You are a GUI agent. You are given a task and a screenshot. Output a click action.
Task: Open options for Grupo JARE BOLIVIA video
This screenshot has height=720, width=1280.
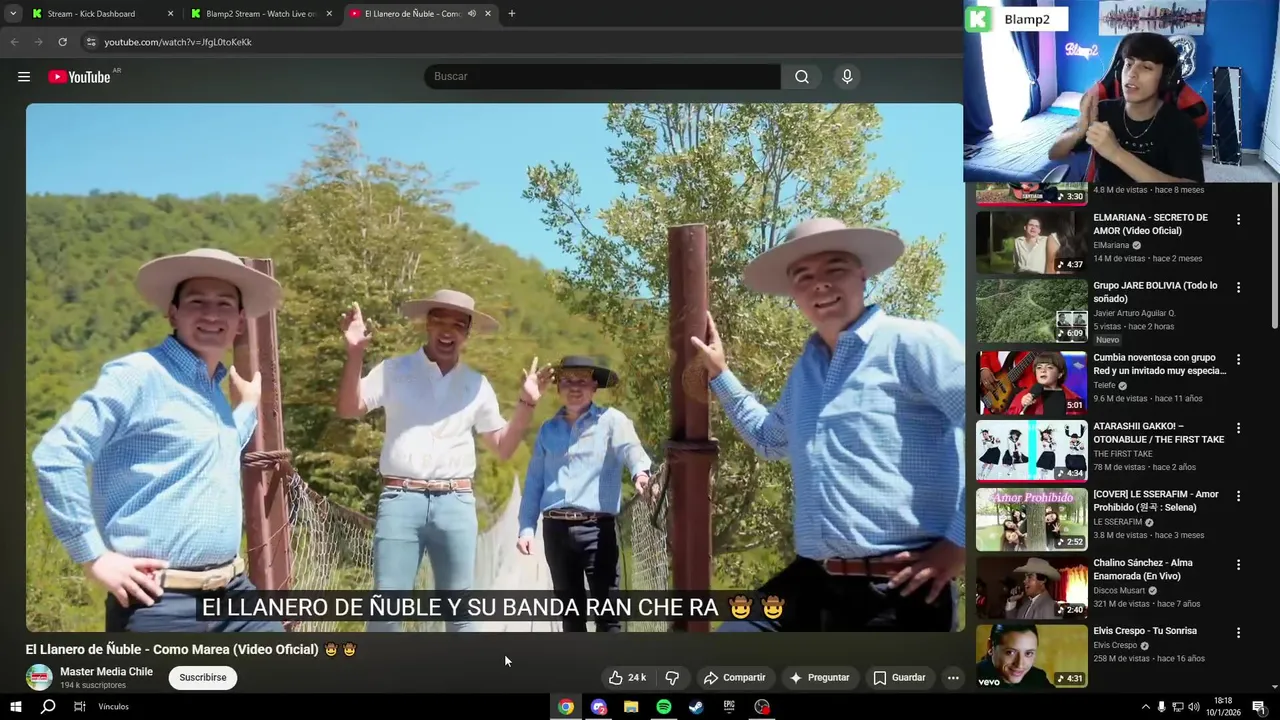1238,287
